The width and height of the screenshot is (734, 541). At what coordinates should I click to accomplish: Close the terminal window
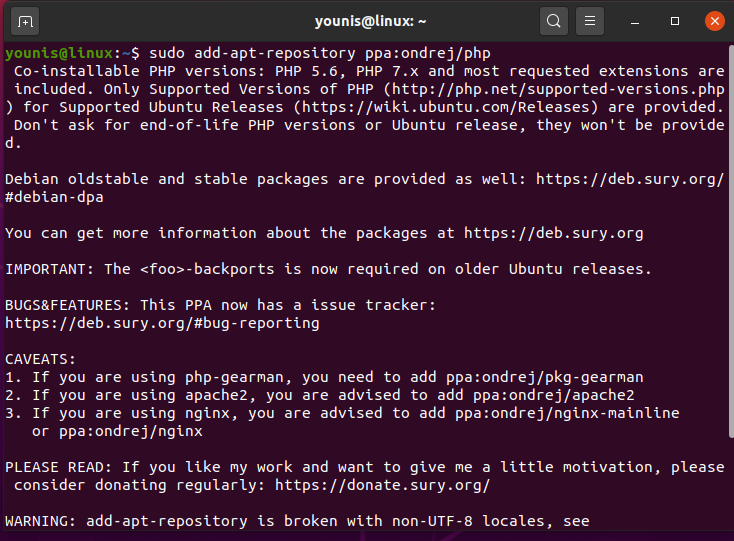coord(713,20)
